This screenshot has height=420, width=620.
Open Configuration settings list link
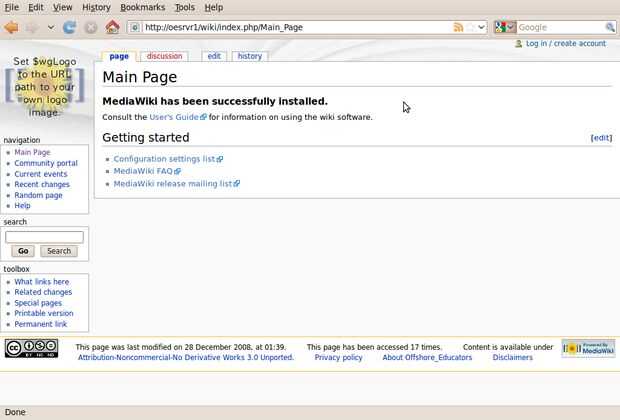(x=168, y=159)
